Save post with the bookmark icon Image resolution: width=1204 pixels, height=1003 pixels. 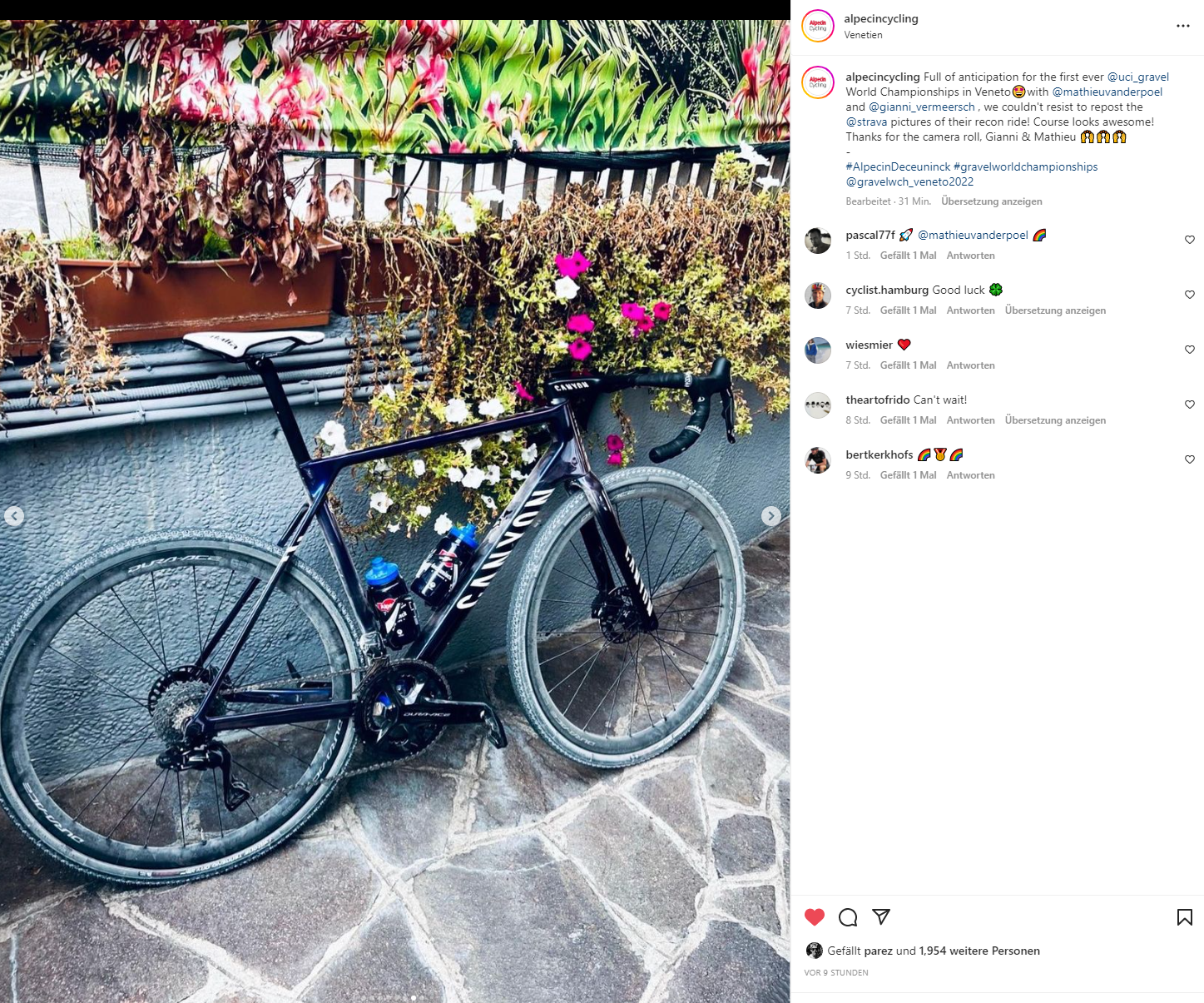(x=1185, y=917)
